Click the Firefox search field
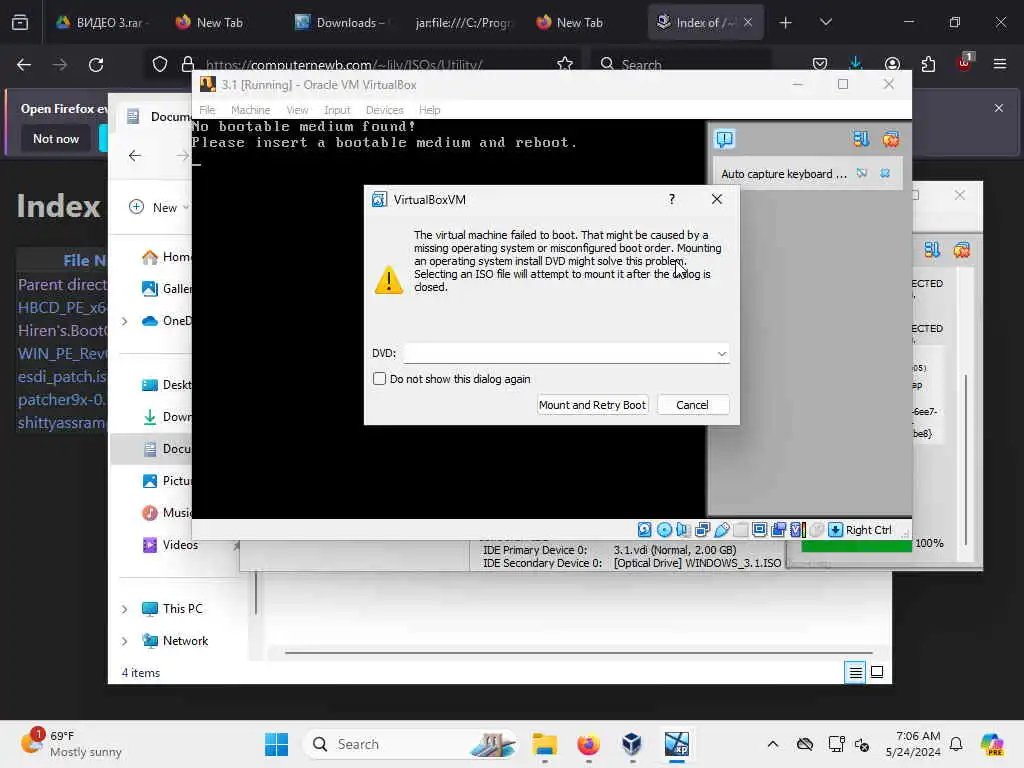Viewport: 1024px width, 768px height. click(x=681, y=64)
